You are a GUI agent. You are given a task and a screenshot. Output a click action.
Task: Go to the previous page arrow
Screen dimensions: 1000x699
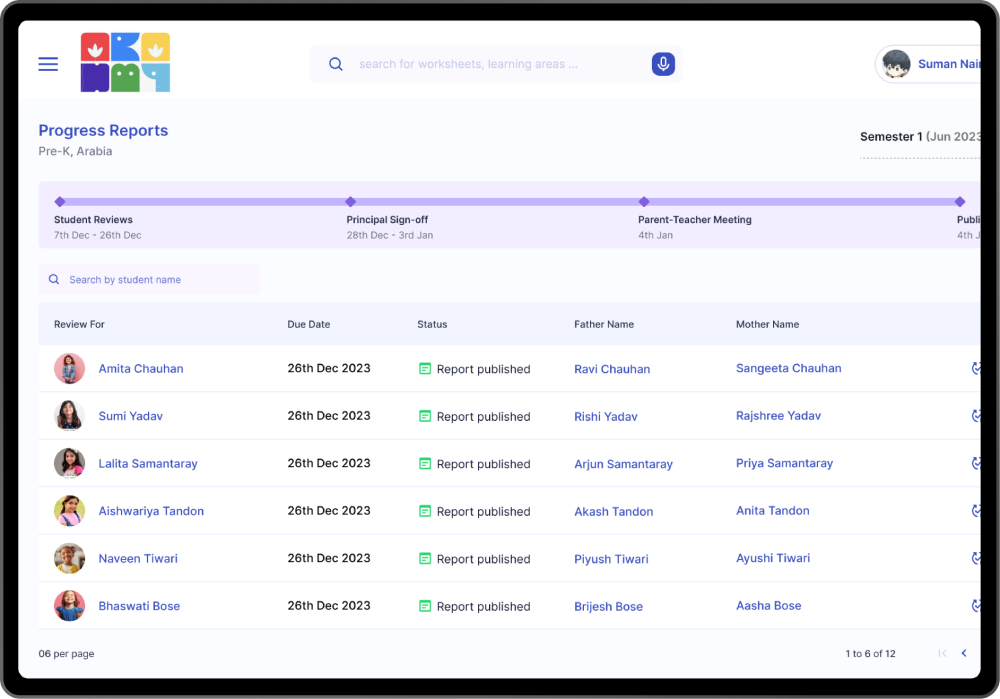pos(964,654)
